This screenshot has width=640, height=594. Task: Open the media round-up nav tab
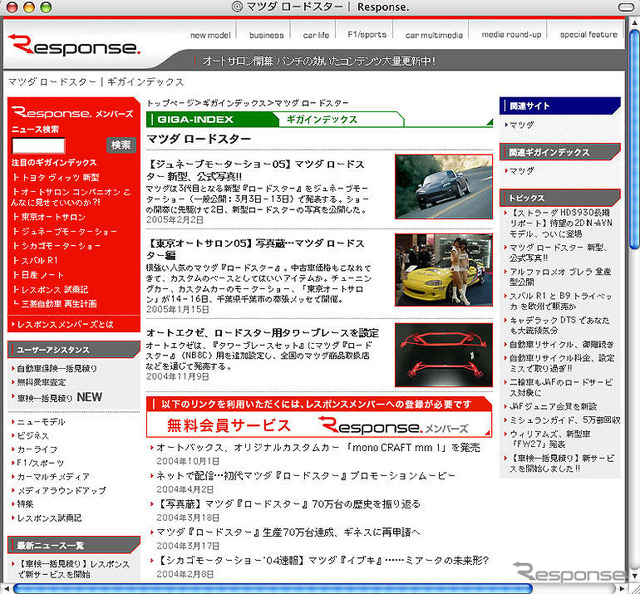click(x=511, y=35)
